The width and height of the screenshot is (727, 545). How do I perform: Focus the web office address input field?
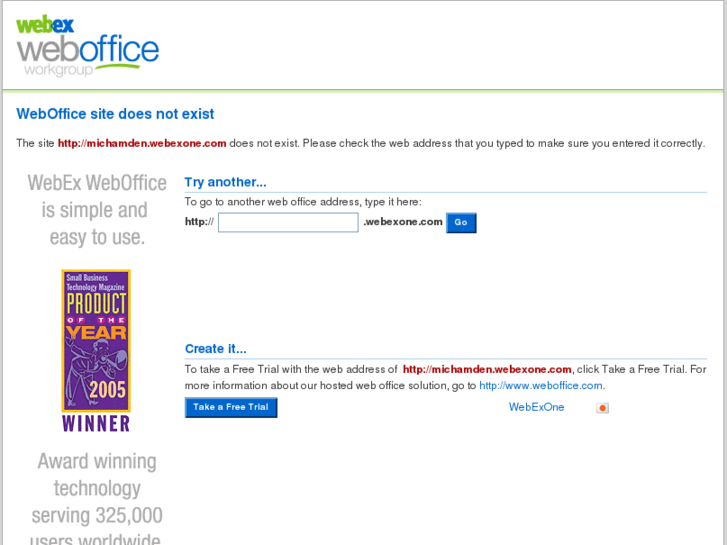click(288, 222)
